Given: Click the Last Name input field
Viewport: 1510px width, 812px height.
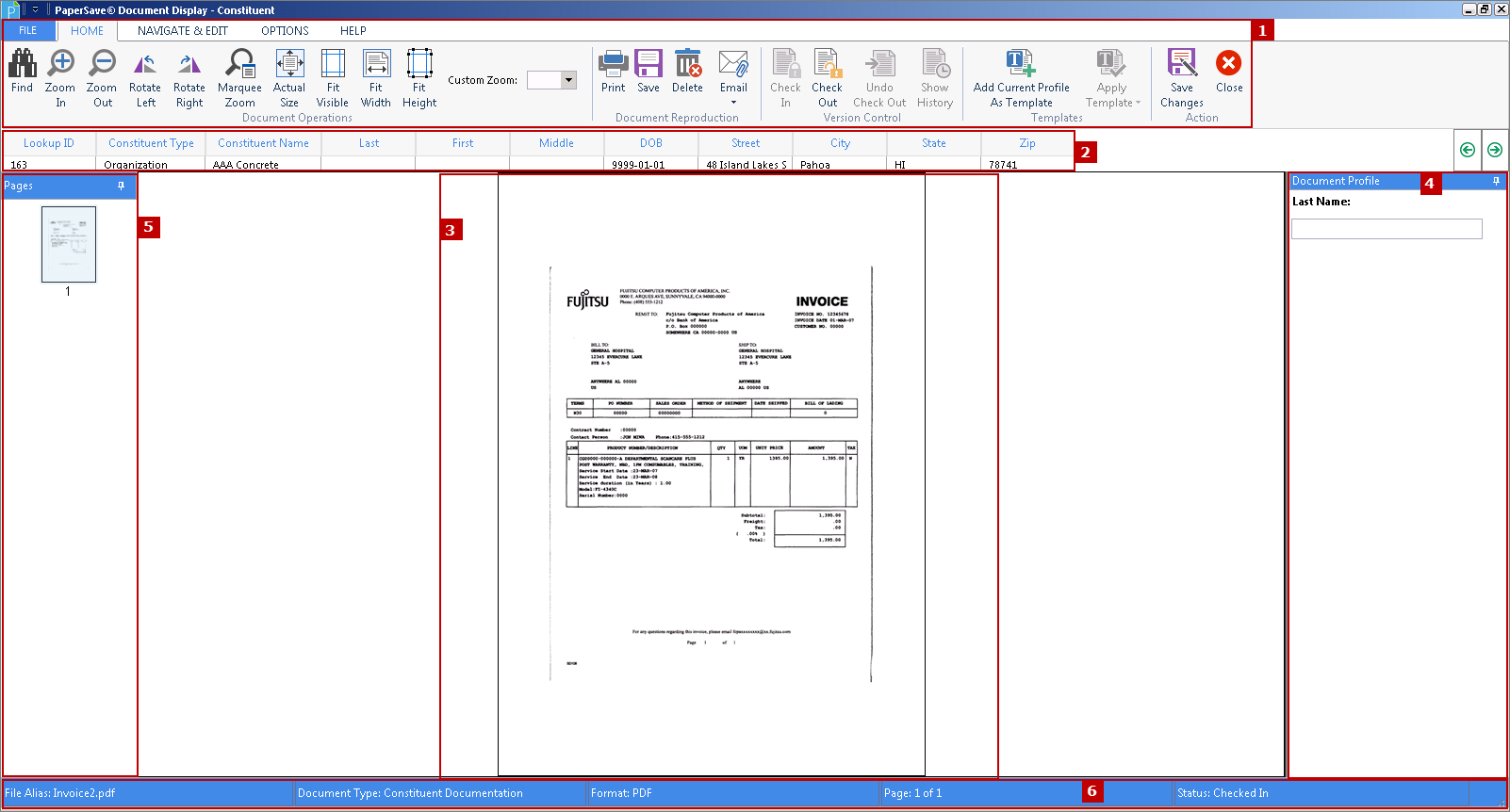Looking at the screenshot, I should (x=1387, y=229).
